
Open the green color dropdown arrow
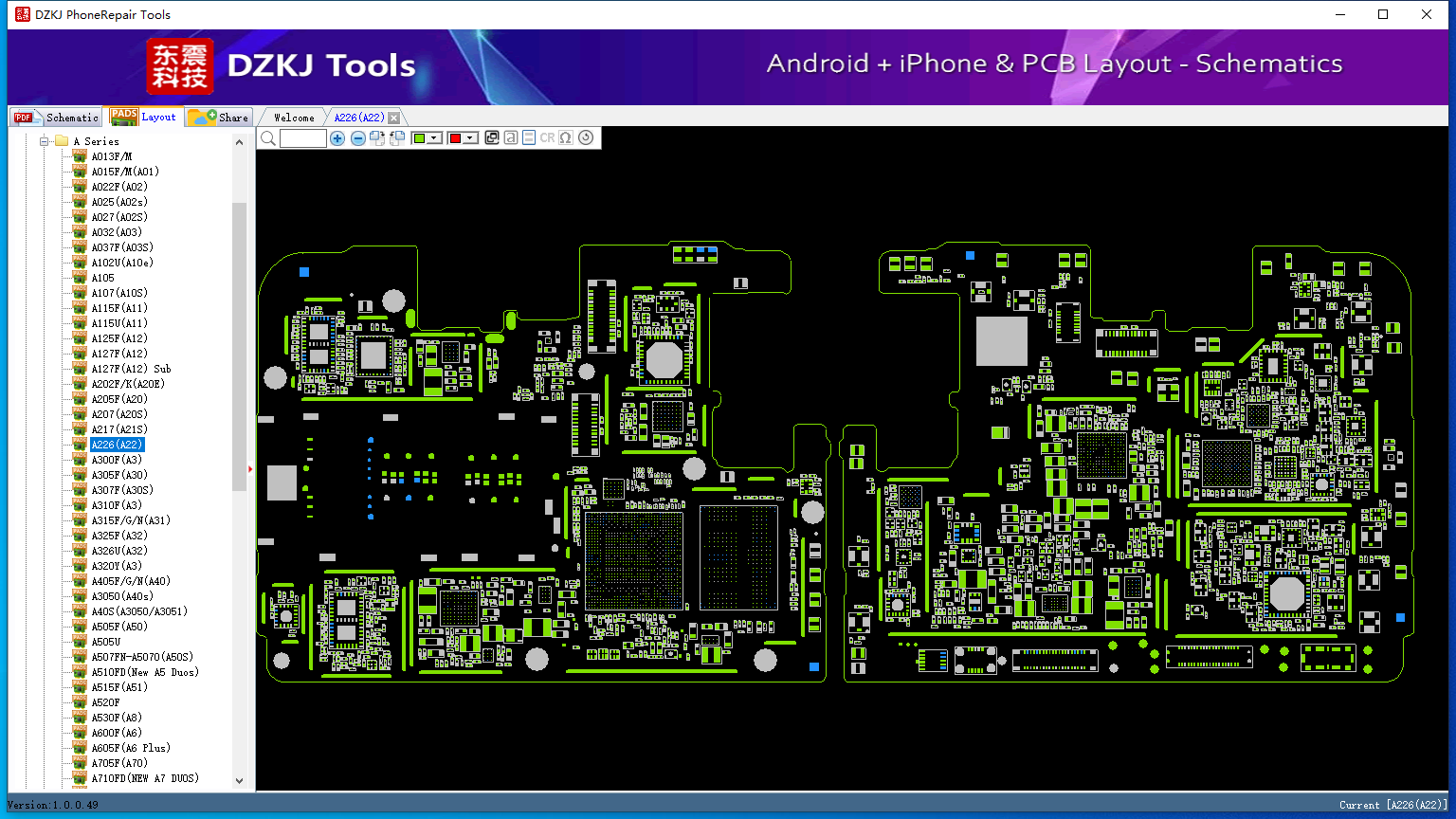[434, 138]
